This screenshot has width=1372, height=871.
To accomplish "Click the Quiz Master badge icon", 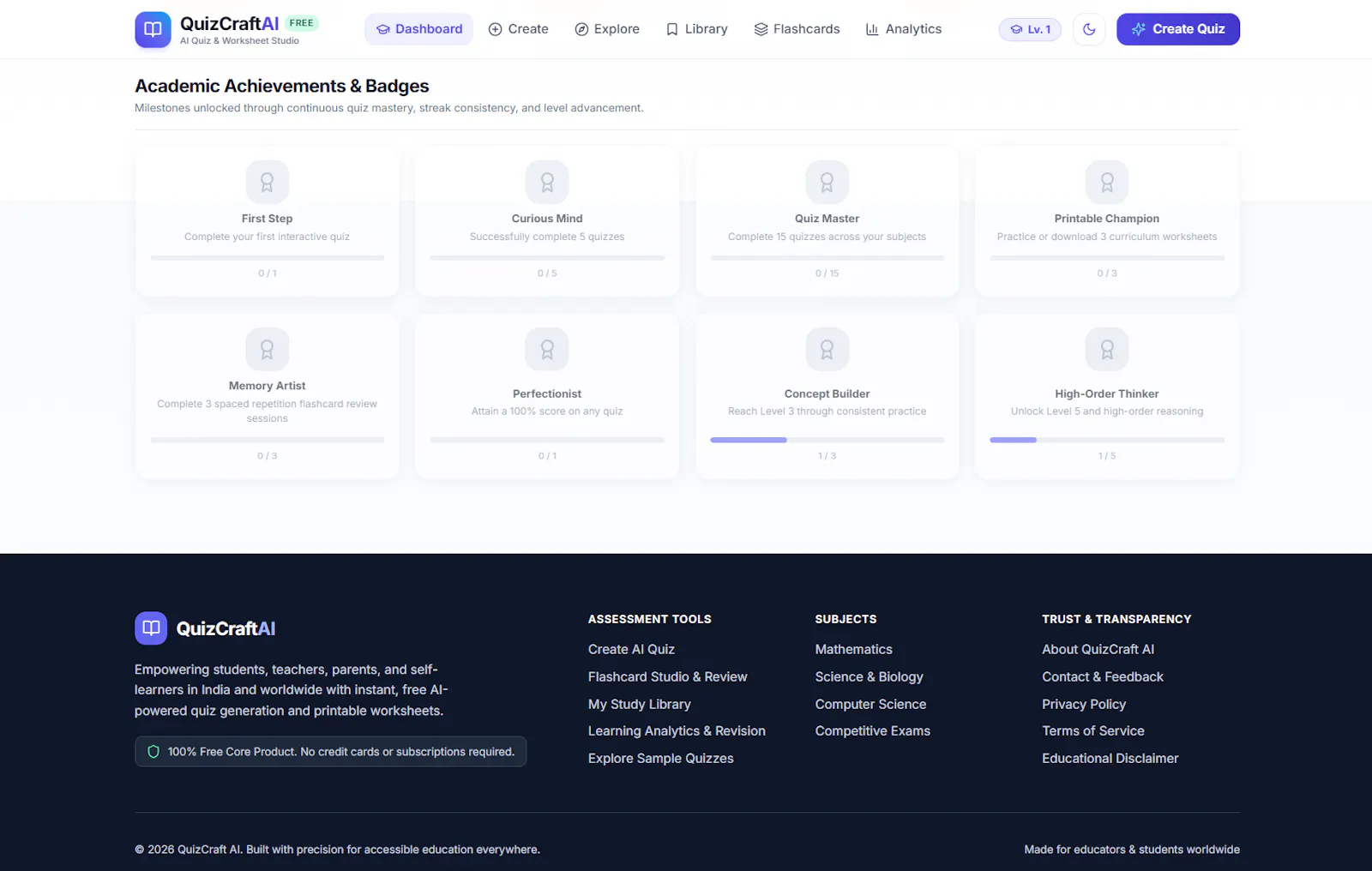I will click(827, 182).
